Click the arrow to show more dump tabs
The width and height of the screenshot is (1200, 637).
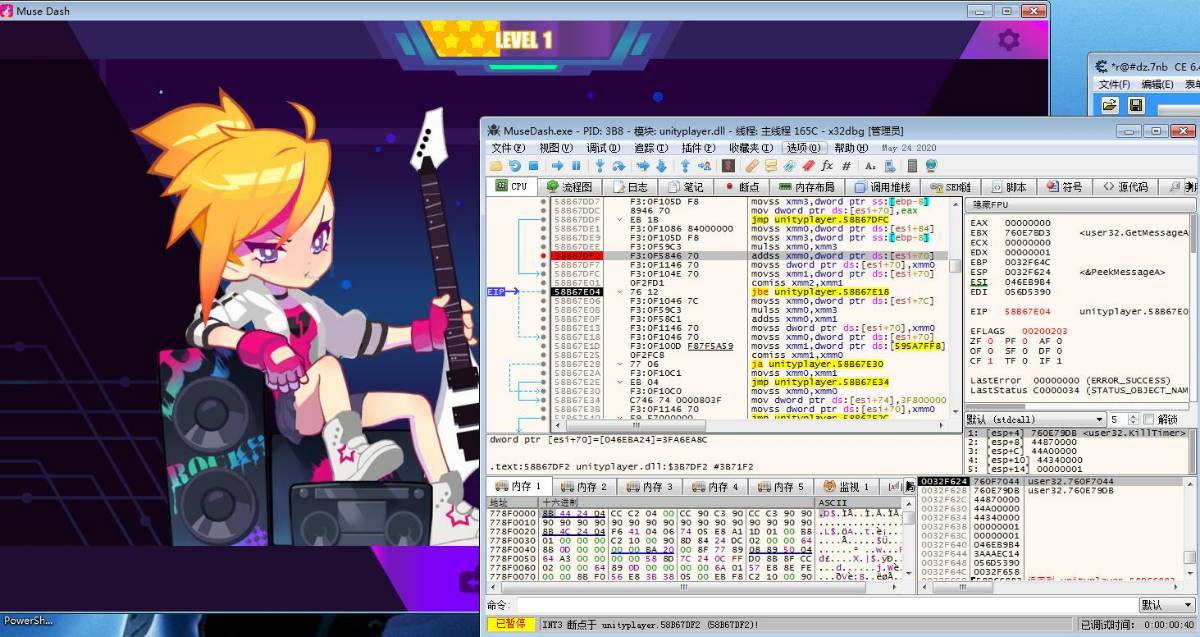pos(910,487)
